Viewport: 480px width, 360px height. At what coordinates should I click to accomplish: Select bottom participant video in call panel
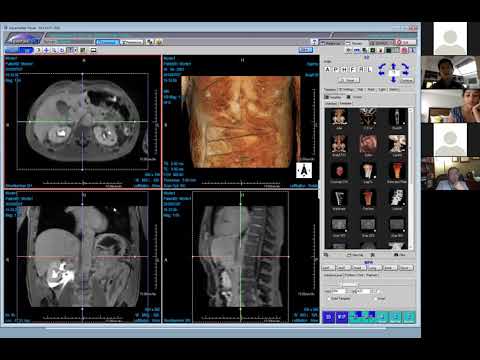(x=450, y=173)
